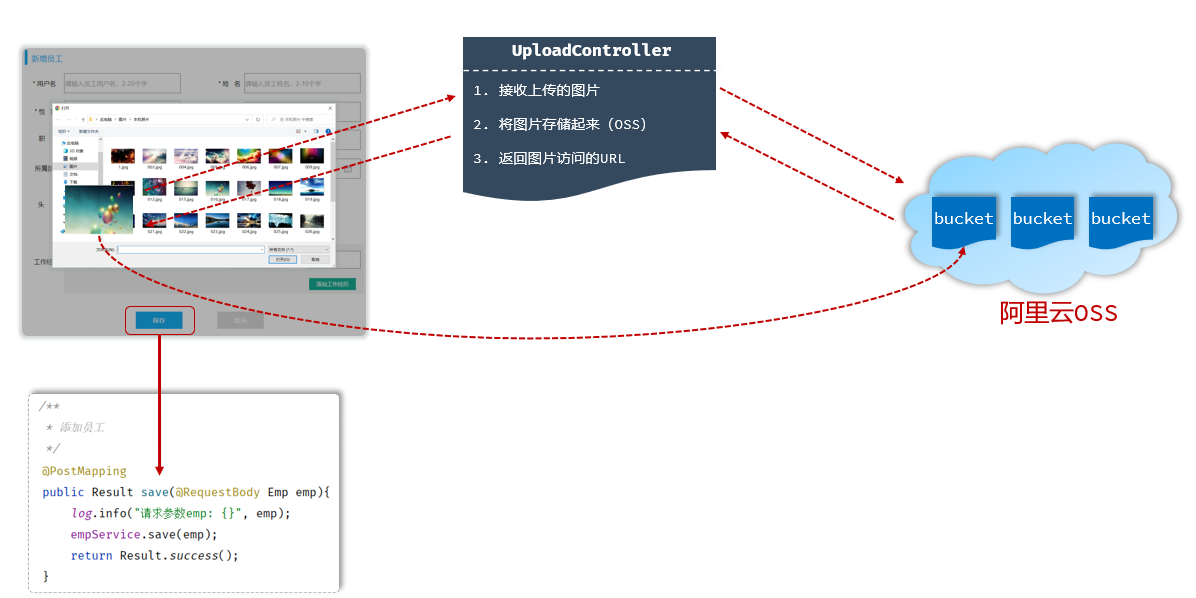Image resolution: width=1196 pixels, height=598 pixels.
Task: Select thumbnail 017.jpg
Action: [x=249, y=190]
